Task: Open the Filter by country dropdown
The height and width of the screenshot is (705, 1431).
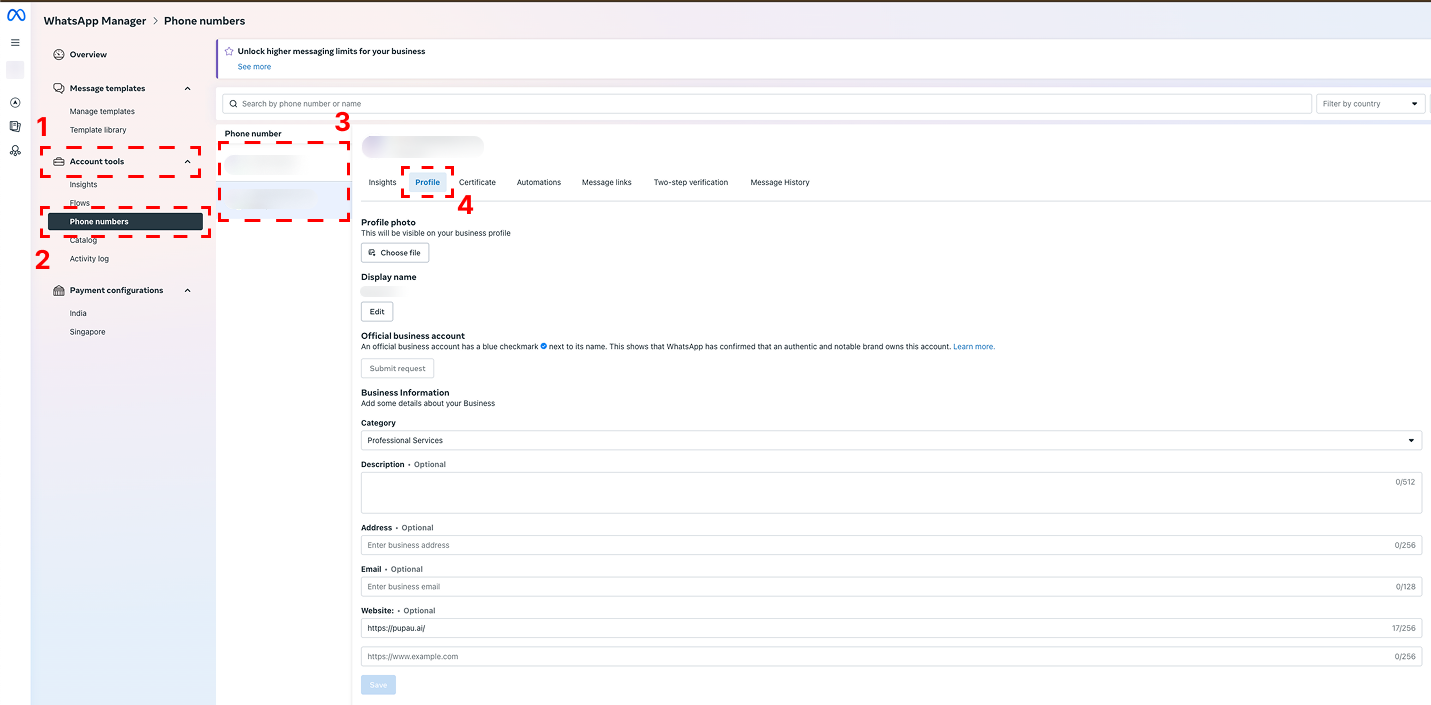Action: click(1370, 104)
